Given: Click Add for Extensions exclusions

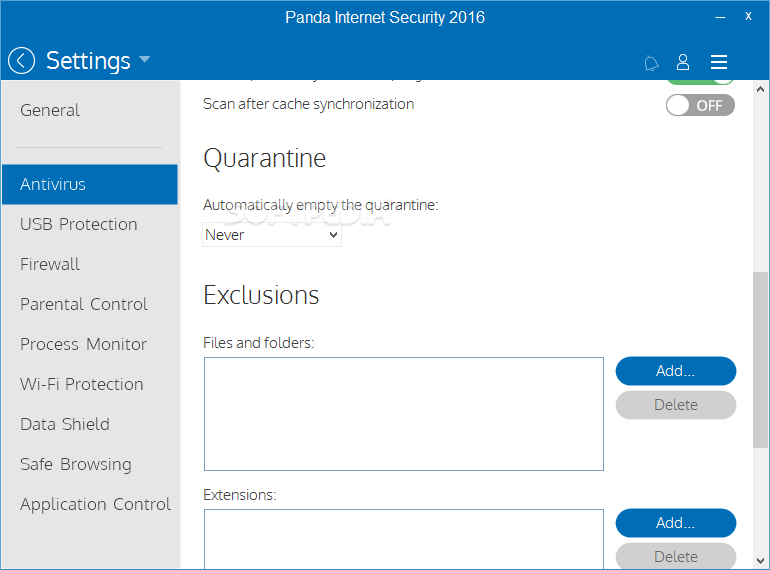Looking at the screenshot, I should [676, 523].
